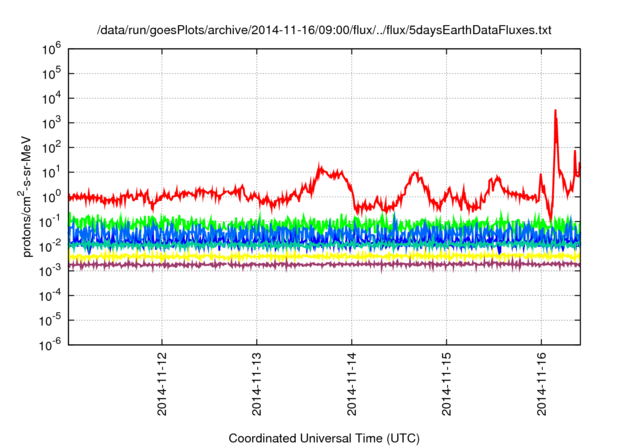The image size is (640, 448).
Task: Click the 10^1 y-axis tick label
Action: [51, 173]
